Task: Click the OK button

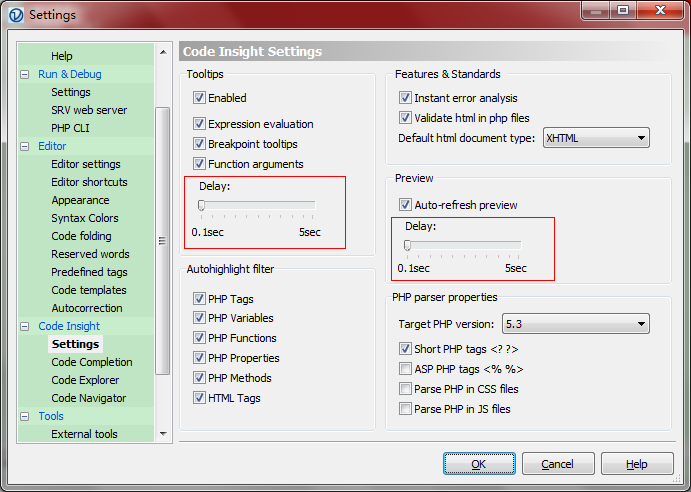Action: point(479,464)
